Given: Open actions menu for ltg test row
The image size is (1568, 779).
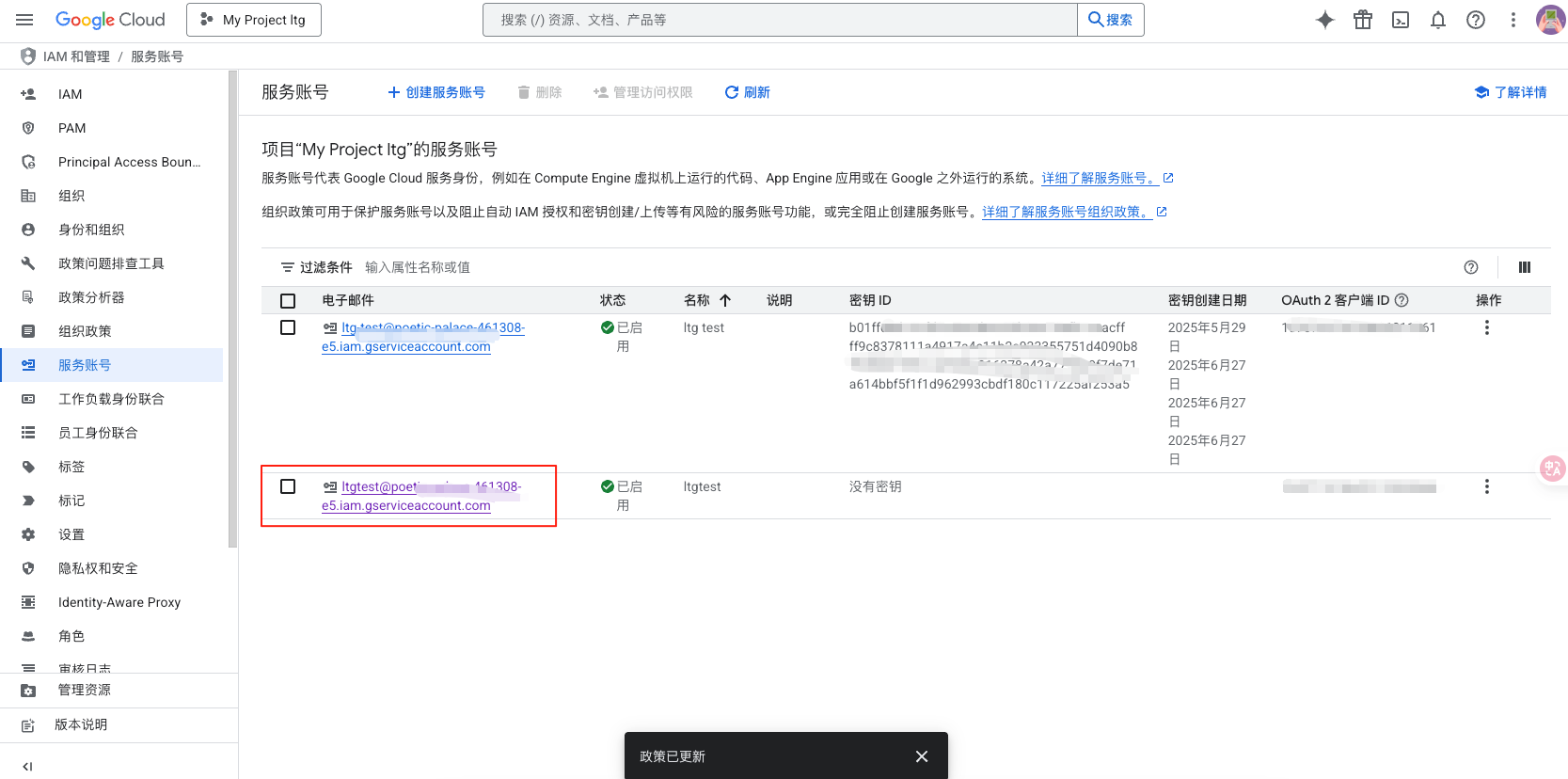Looking at the screenshot, I should coord(1487,327).
